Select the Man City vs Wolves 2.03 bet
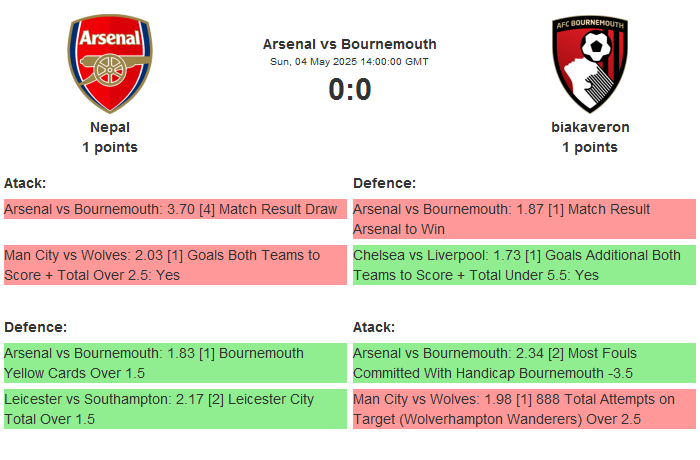 pyautogui.click(x=175, y=265)
